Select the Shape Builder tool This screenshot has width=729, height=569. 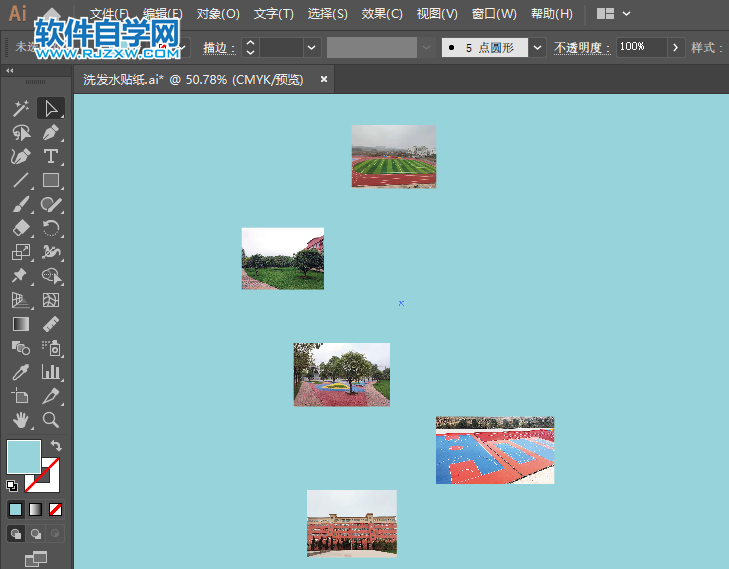pos(51,276)
